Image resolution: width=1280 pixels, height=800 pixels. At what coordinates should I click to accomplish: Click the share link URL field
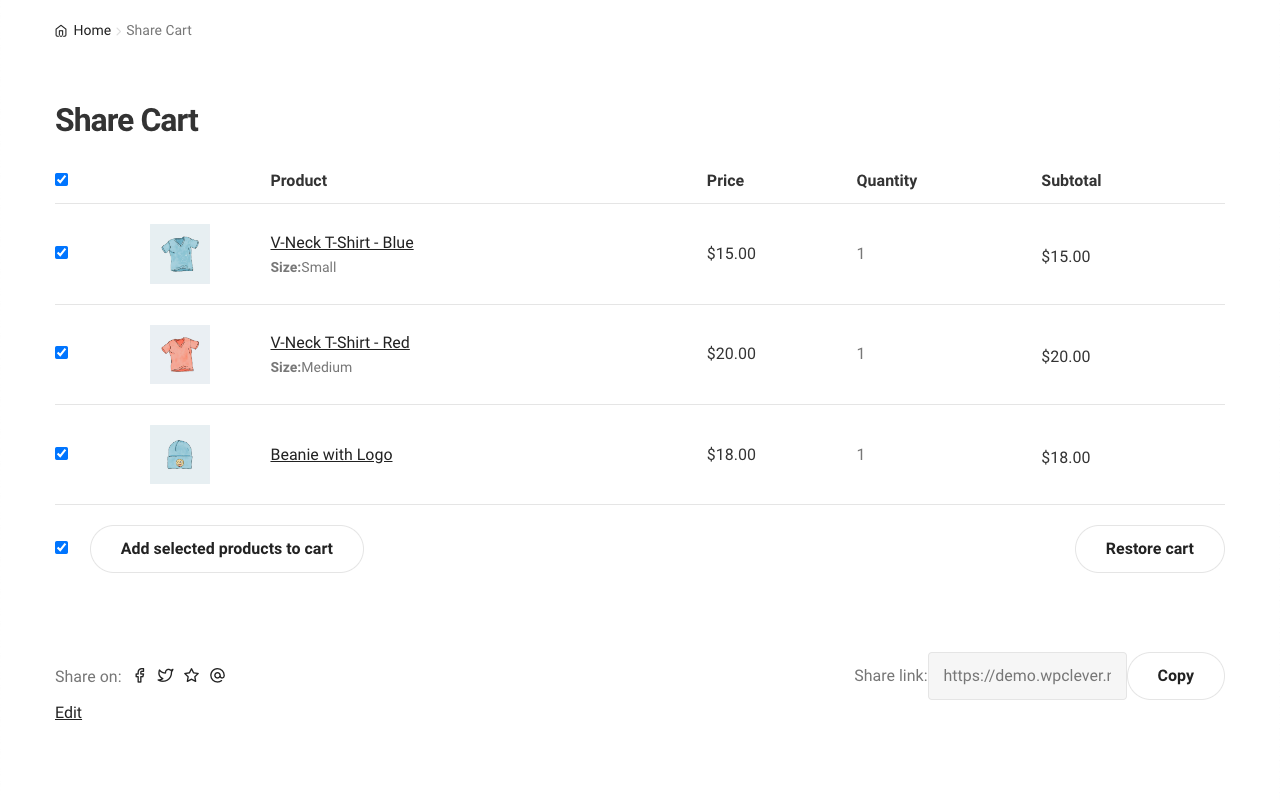point(1027,676)
